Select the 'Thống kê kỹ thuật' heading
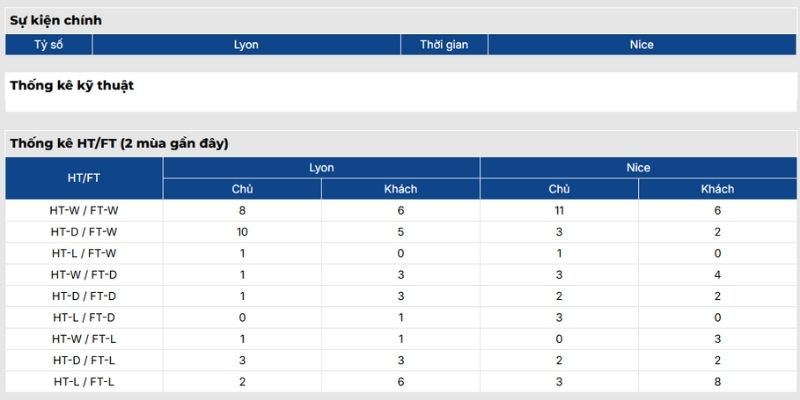Viewport: 800px width, 400px height. pos(72,86)
